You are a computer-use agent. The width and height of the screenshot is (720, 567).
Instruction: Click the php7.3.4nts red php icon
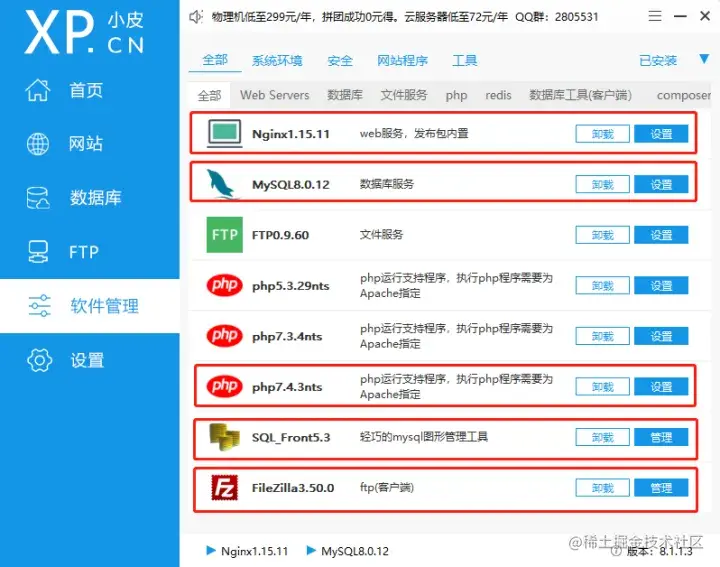224,335
